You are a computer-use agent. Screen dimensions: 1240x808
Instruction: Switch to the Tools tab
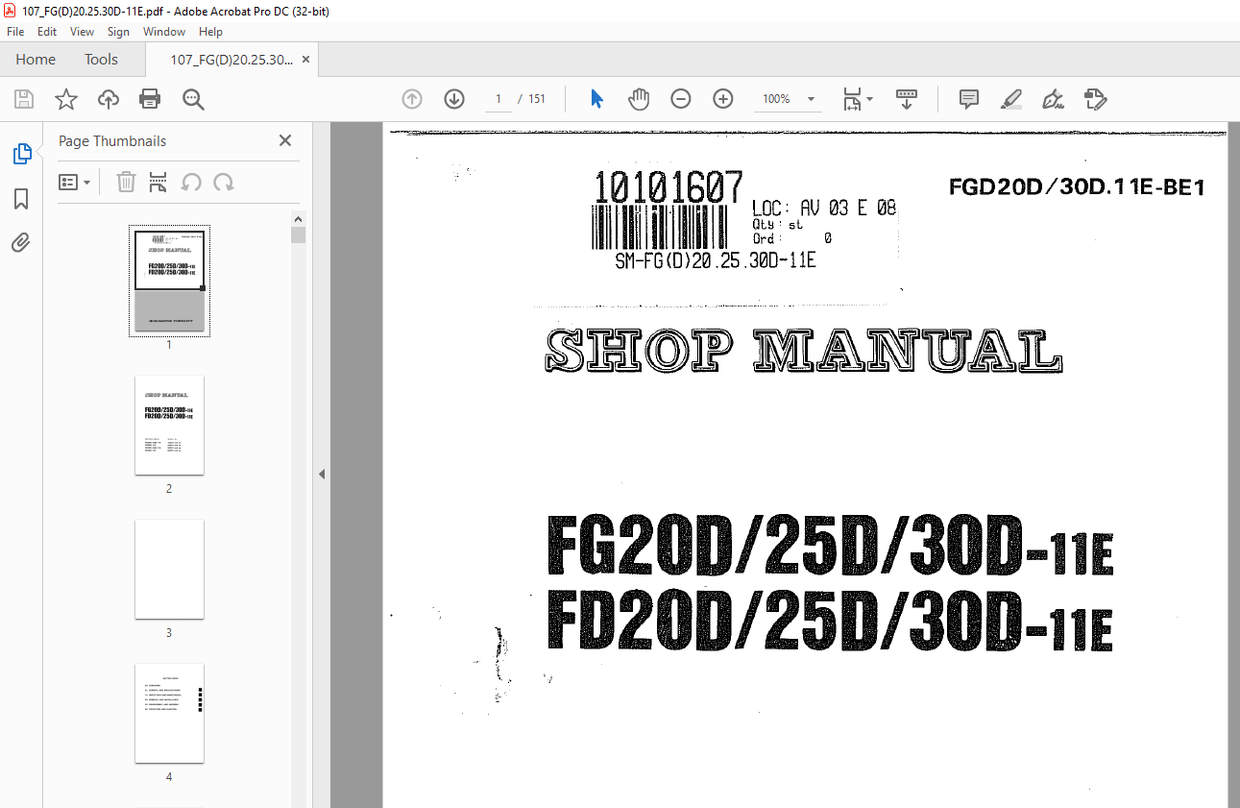100,59
